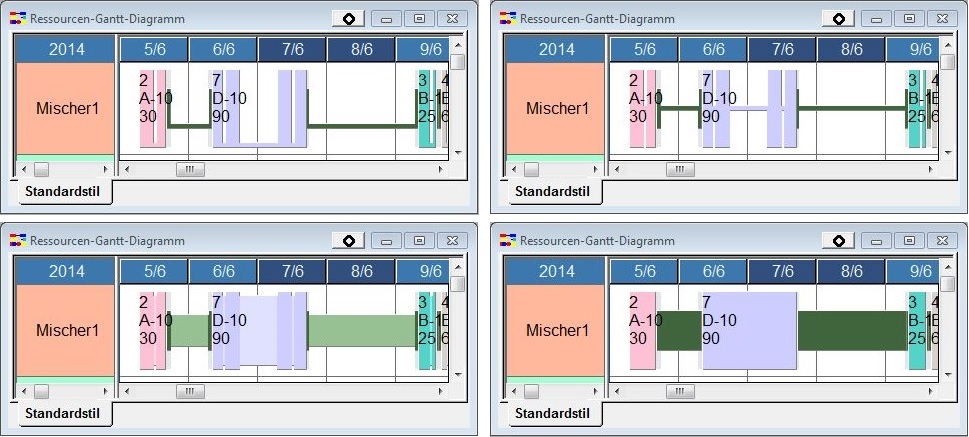Maximize the bottom-left Ressourcen-Gantt-Diagramm window

419,241
